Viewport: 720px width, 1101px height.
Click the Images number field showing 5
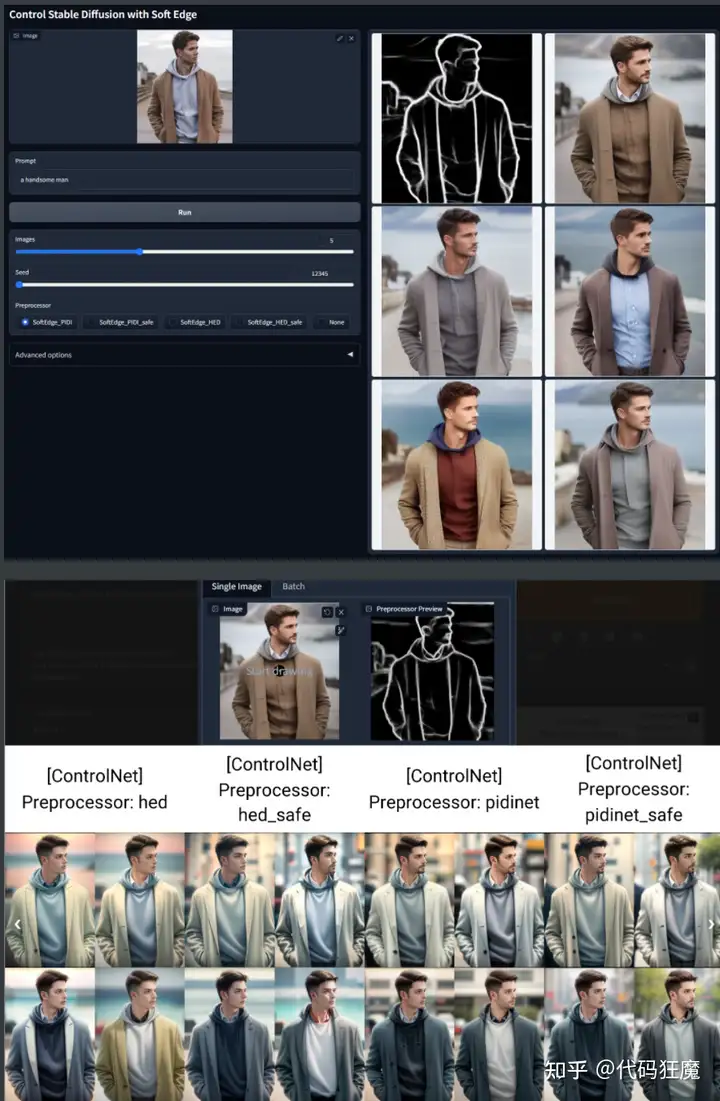332,240
